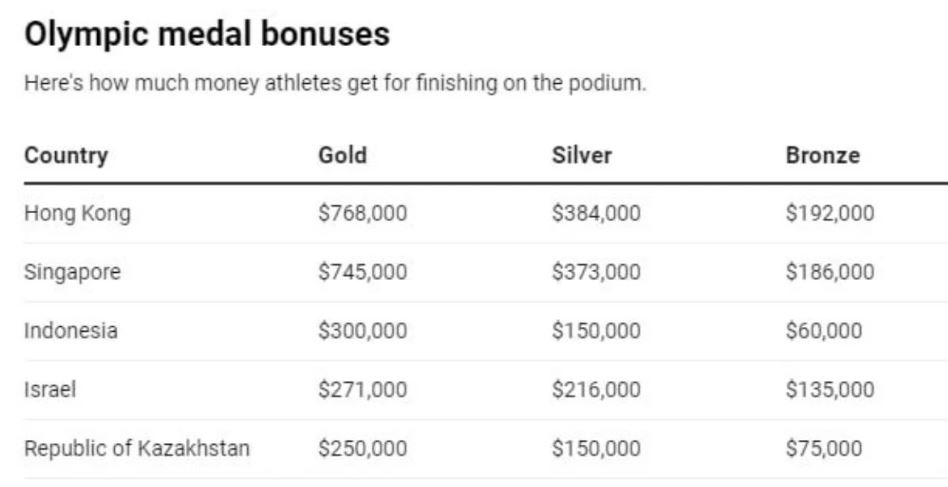Select the Silver column header

click(581, 155)
